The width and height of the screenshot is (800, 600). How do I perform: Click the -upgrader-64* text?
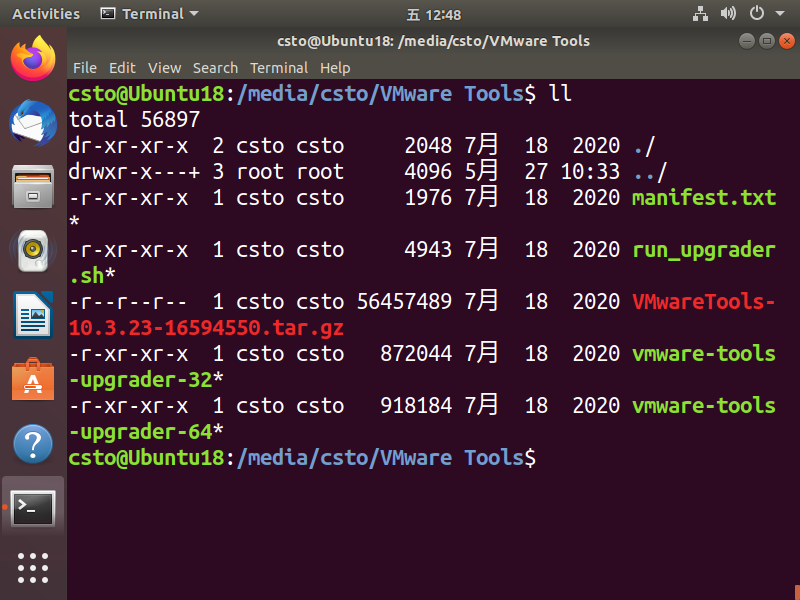(x=146, y=432)
